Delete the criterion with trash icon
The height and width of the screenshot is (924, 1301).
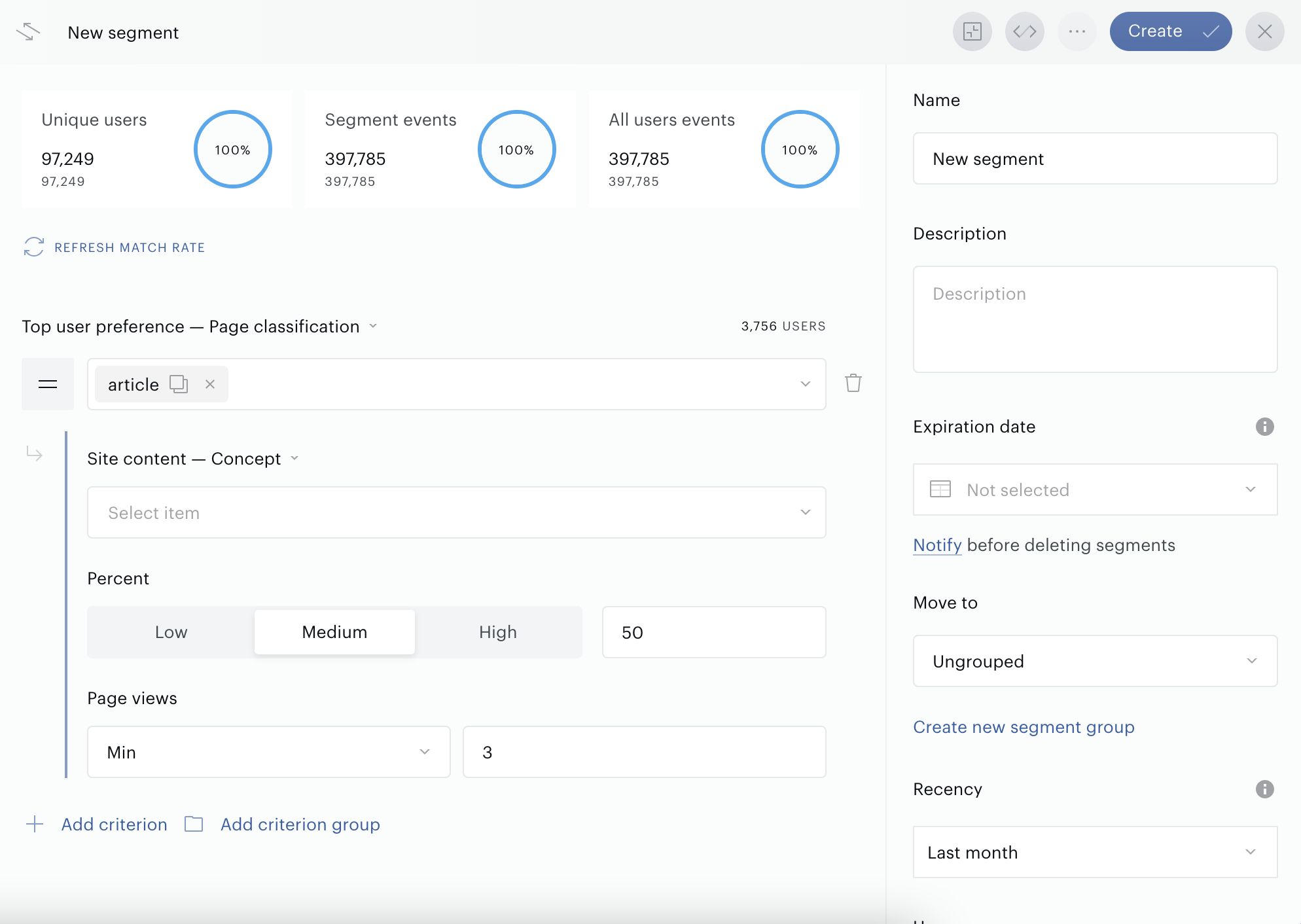click(x=853, y=383)
